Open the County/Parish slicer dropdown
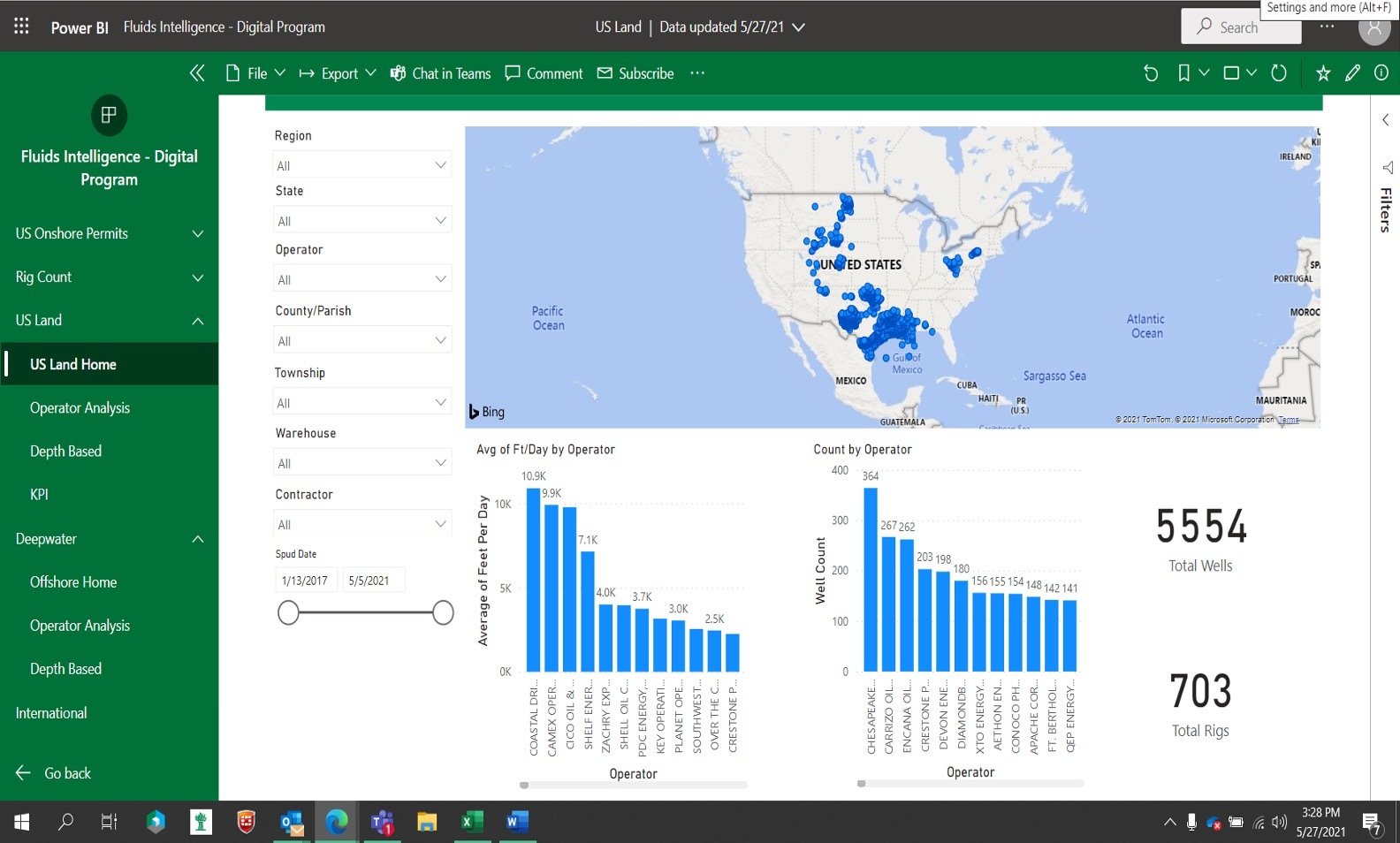The image size is (1400, 843). [x=362, y=340]
